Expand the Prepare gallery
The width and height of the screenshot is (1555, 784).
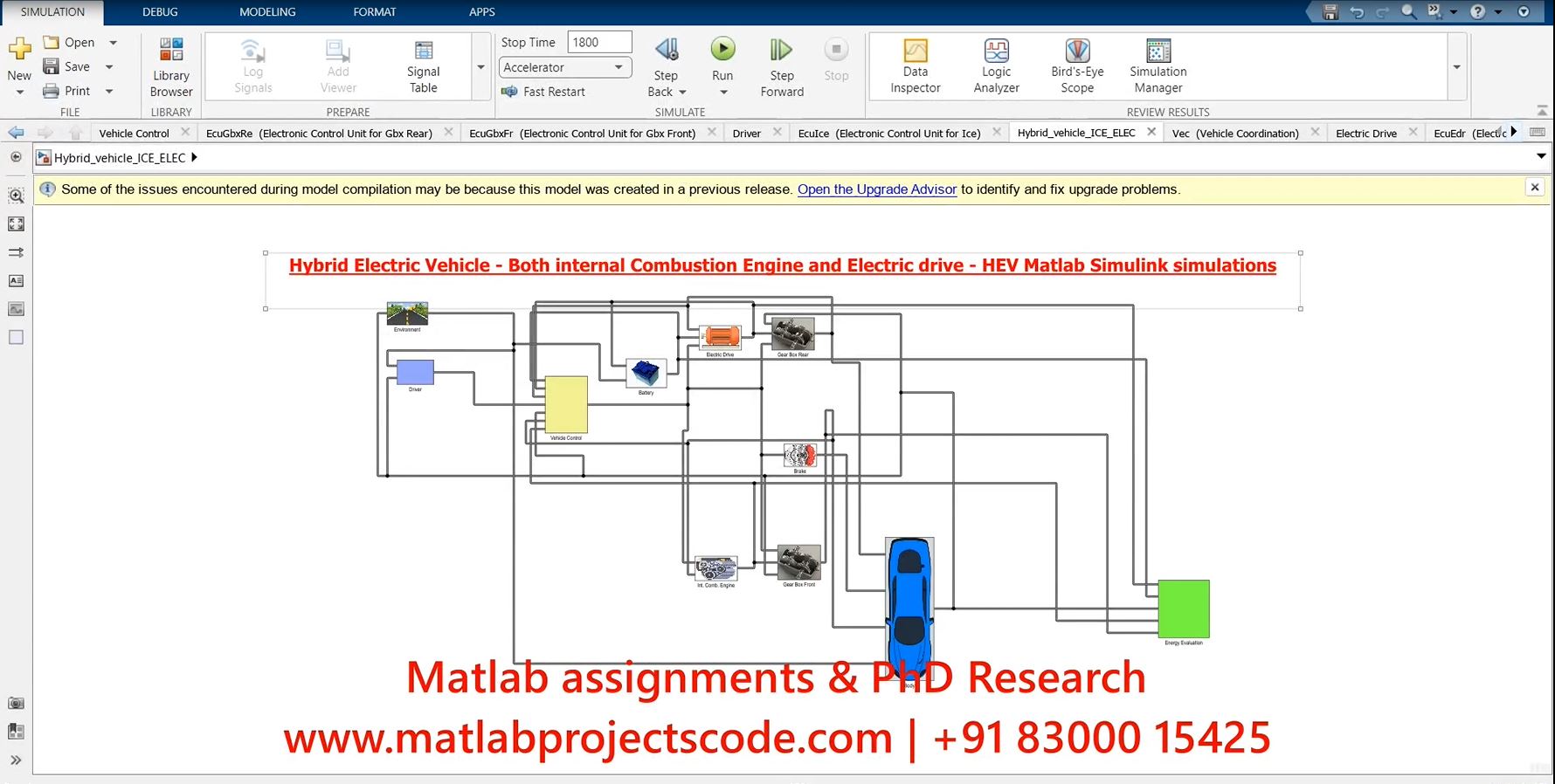pos(480,67)
